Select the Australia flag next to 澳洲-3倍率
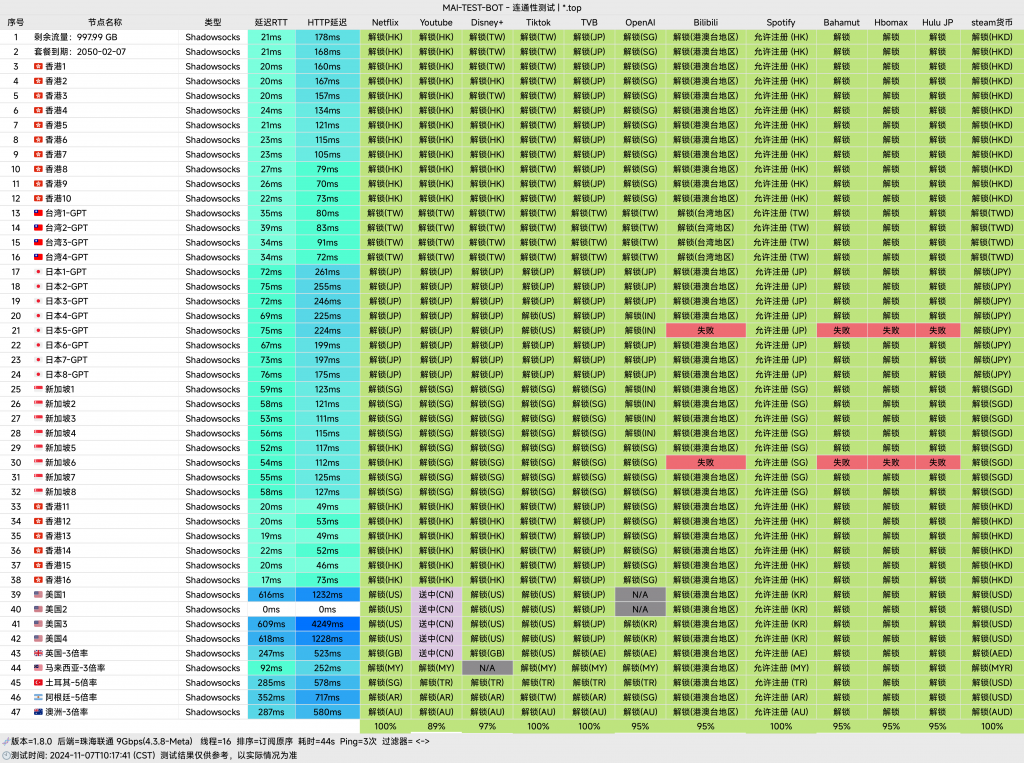 [38, 712]
